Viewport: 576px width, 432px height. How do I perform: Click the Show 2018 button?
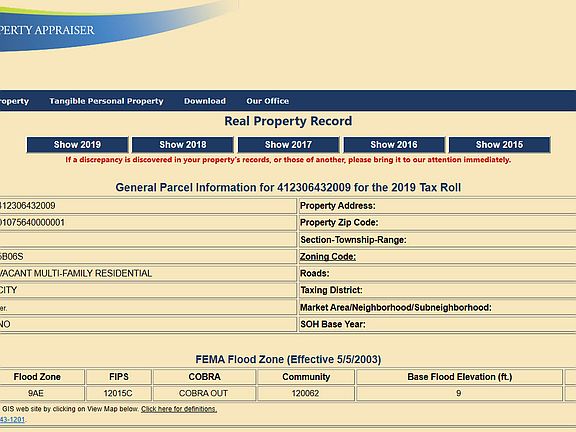pyautogui.click(x=183, y=145)
